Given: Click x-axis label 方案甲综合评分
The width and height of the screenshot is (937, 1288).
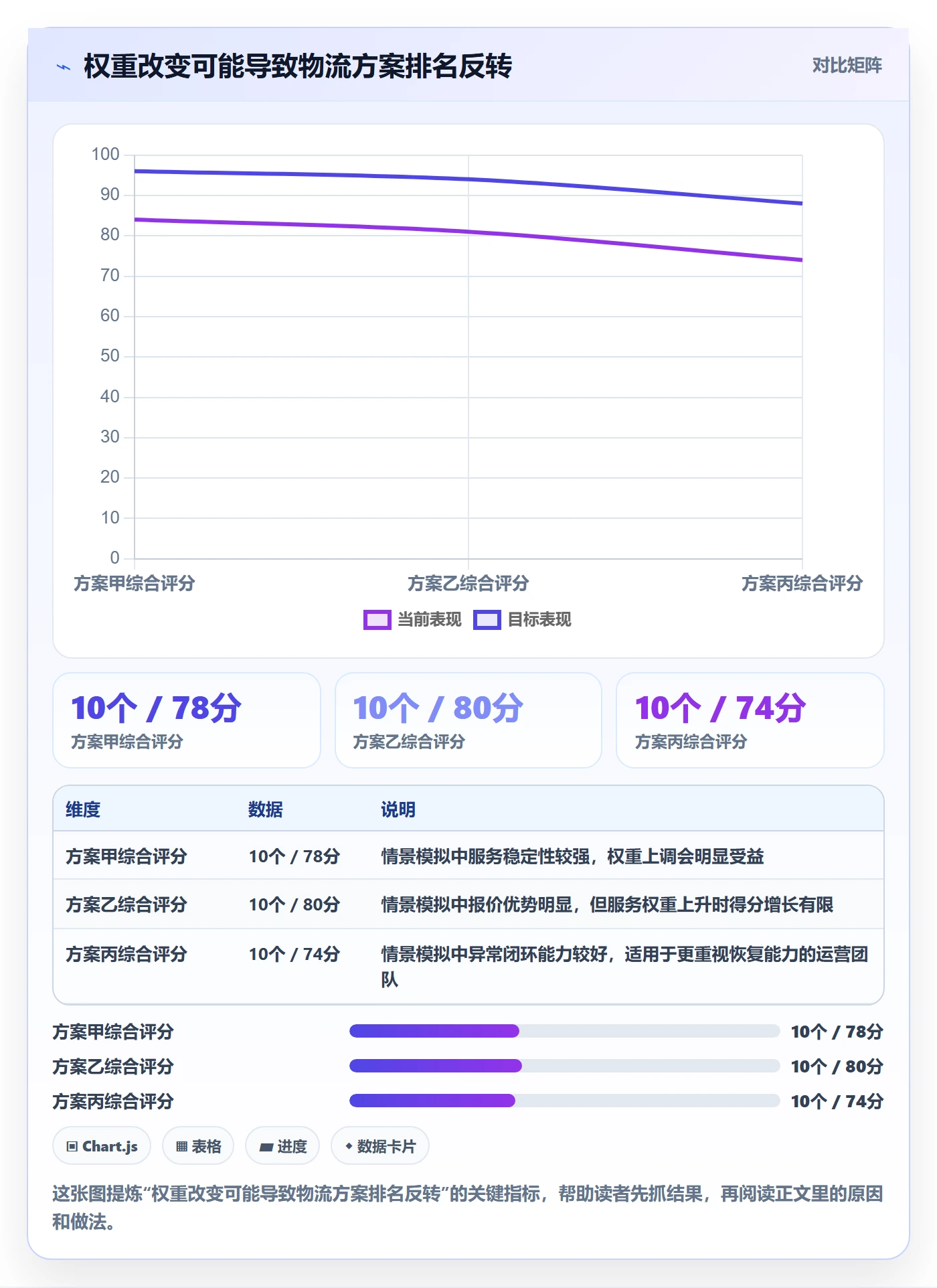Looking at the screenshot, I should 135,583.
